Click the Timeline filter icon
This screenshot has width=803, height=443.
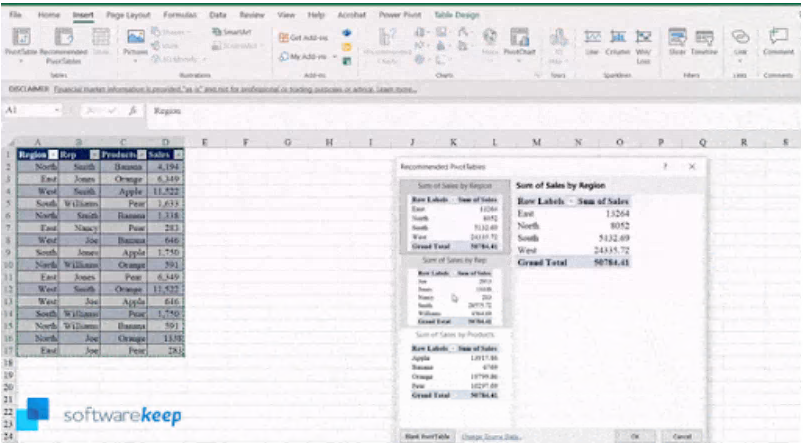[706, 40]
